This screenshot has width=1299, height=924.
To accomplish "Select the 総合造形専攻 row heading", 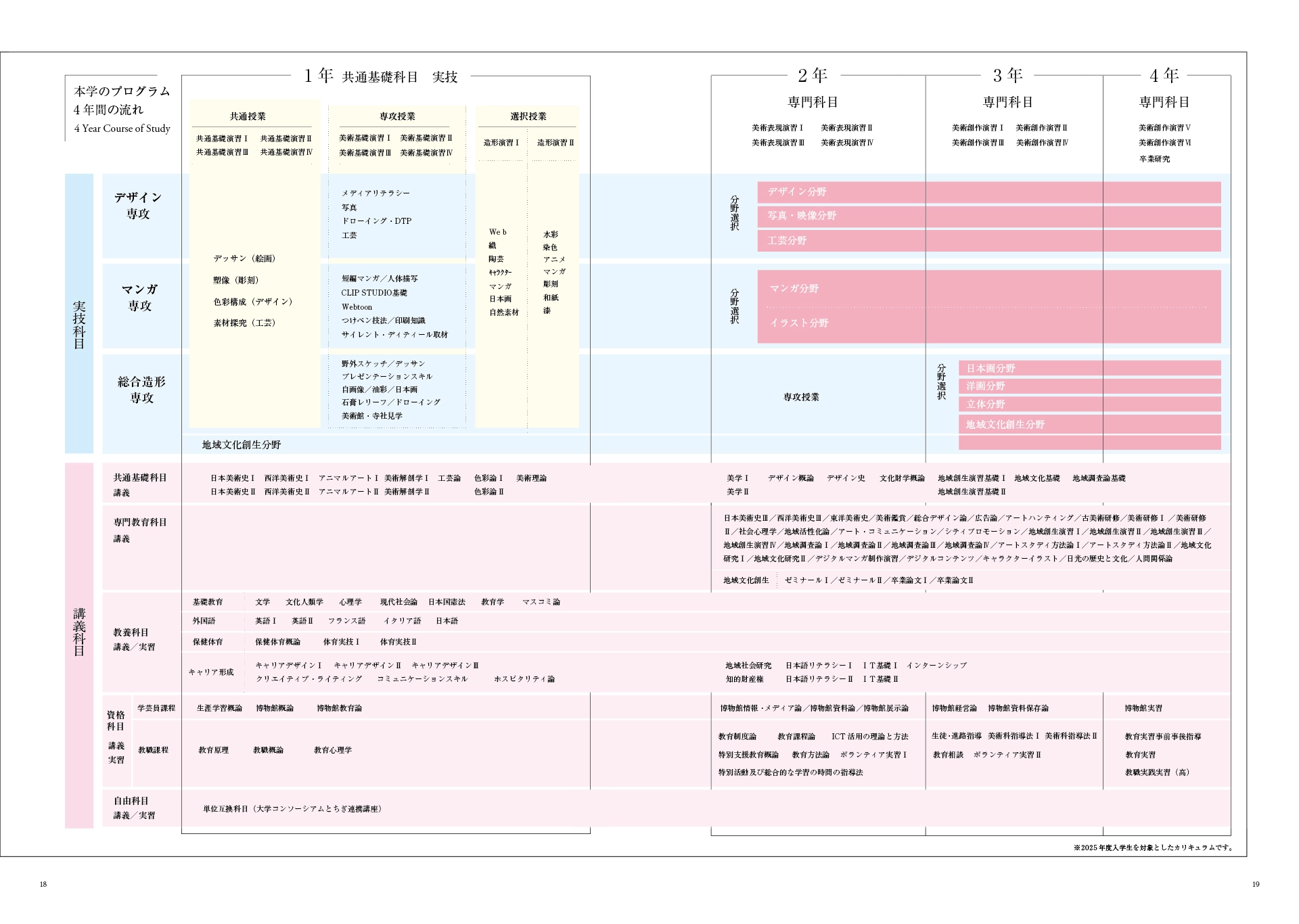I will [141, 390].
